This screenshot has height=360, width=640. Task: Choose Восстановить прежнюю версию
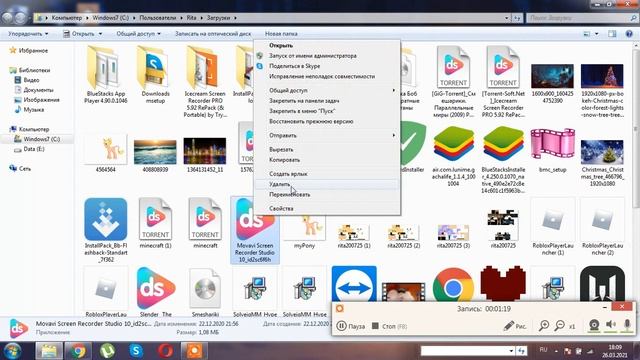point(311,122)
